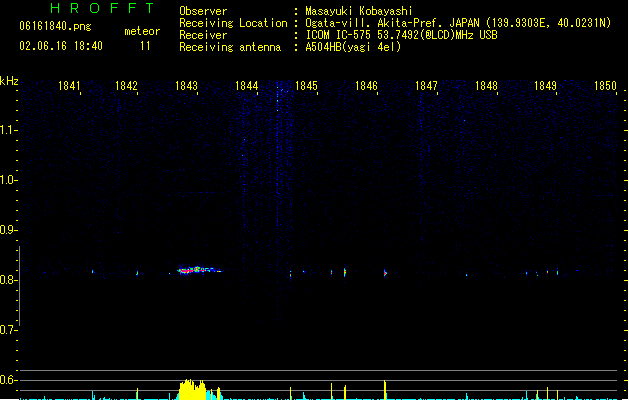Click the 0.9 kHz frequency label
Viewport: 629px width, 400px height.
coord(8,230)
